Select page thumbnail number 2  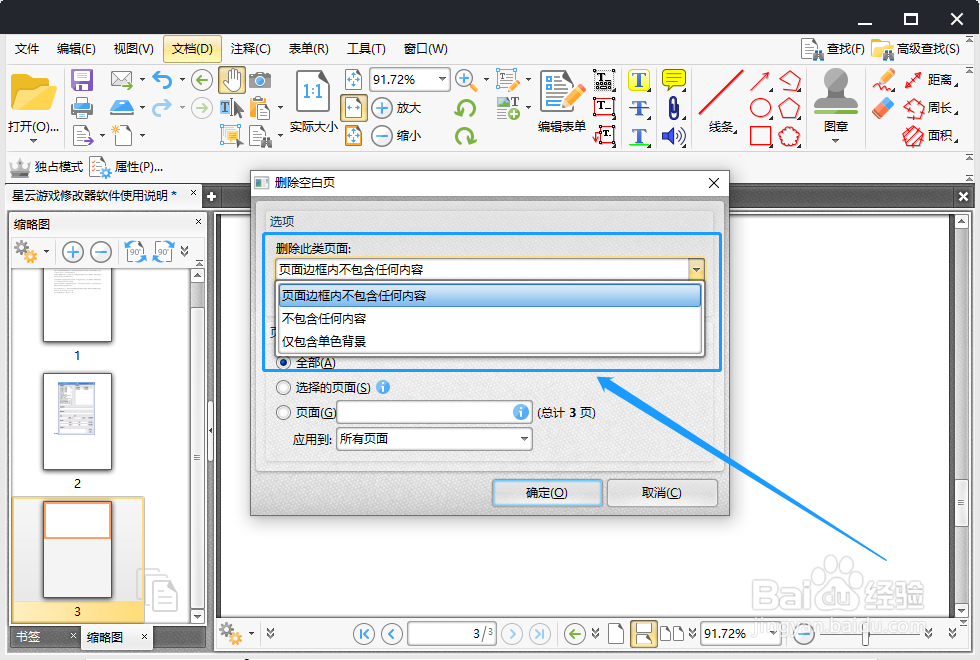tap(77, 422)
